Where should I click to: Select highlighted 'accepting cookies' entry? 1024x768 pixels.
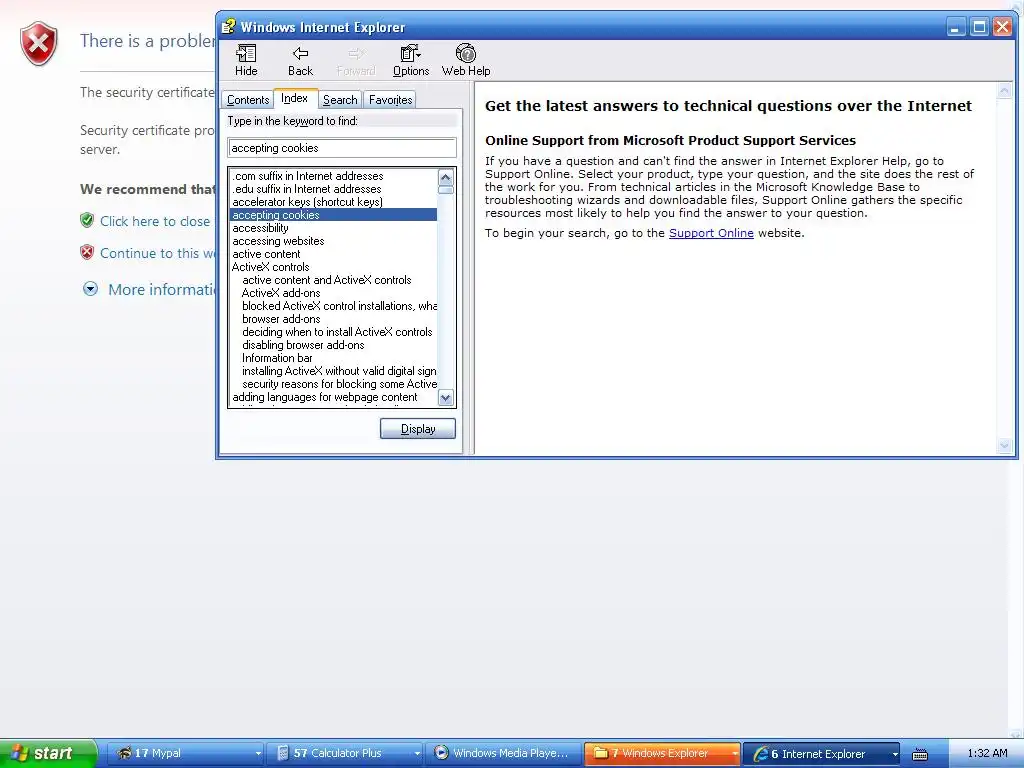pyautogui.click(x=333, y=215)
